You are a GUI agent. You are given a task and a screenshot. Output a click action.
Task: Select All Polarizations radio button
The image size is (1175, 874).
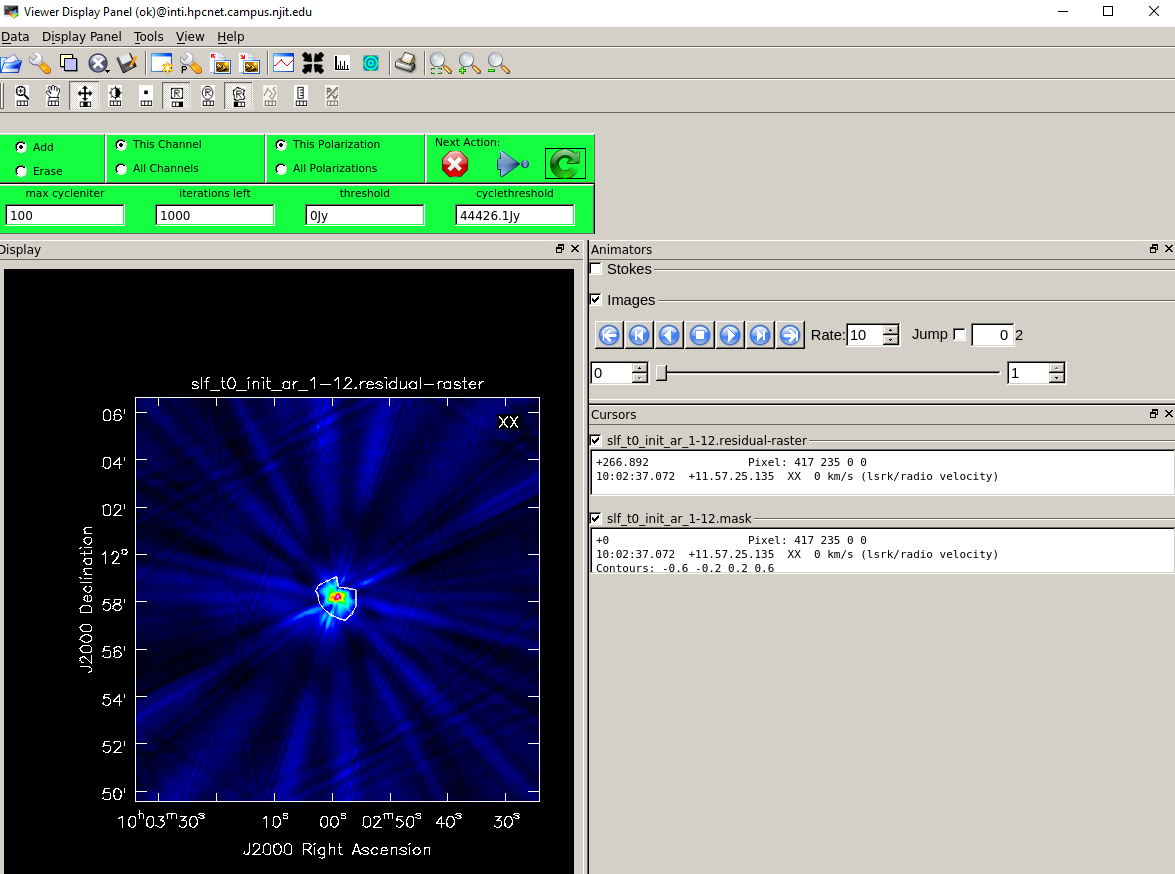(x=282, y=169)
